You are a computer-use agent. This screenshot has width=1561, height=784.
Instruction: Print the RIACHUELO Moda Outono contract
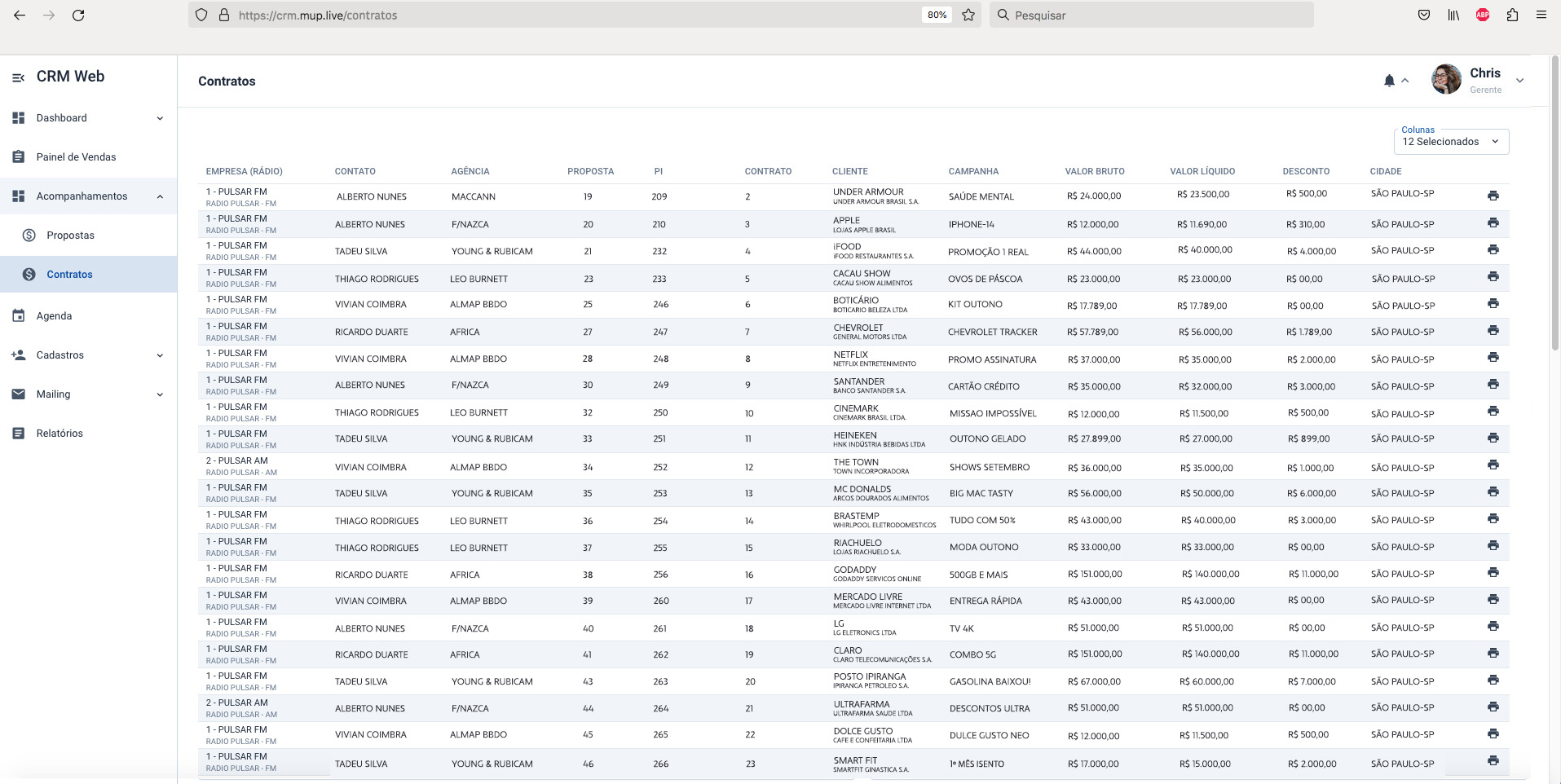coord(1493,545)
